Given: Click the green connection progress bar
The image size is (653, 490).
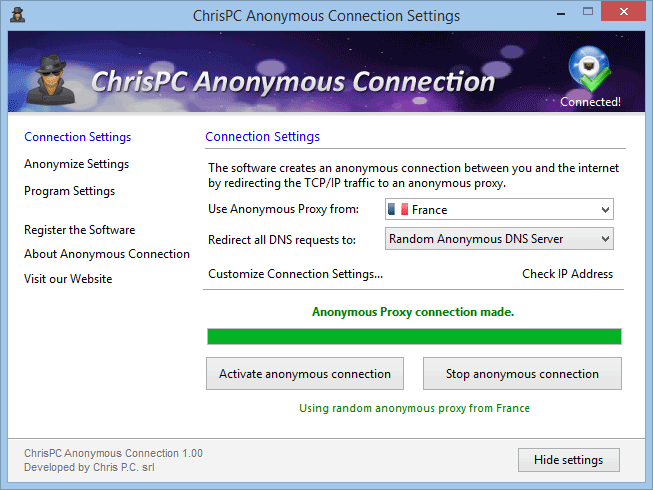Looking at the screenshot, I should point(413,336).
